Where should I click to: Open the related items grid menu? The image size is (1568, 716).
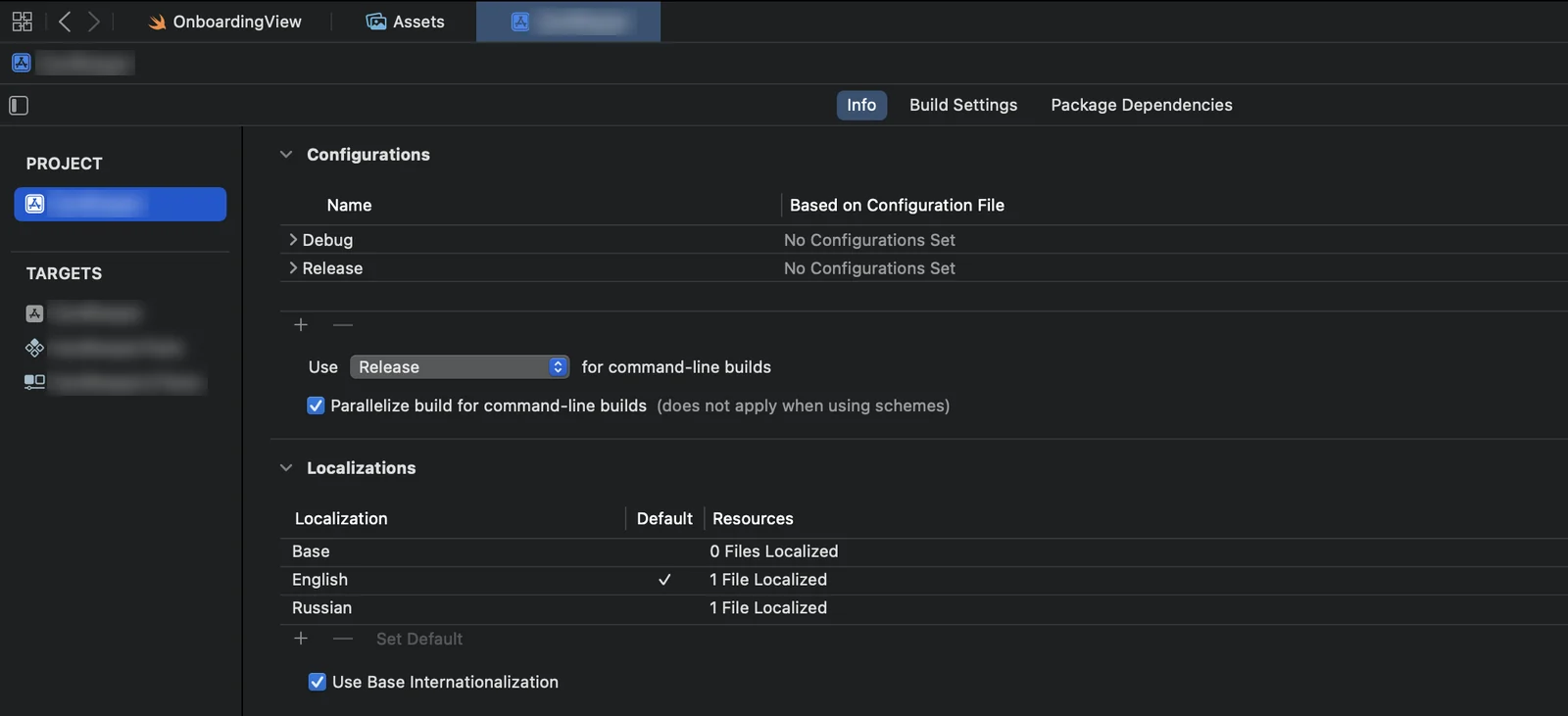[22, 22]
